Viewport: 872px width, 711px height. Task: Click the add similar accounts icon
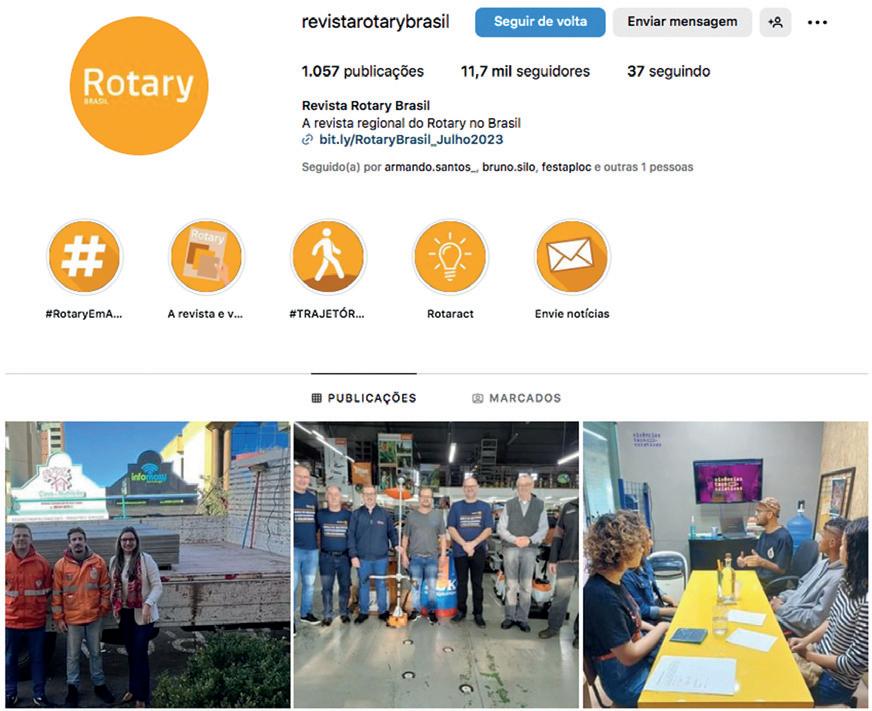tap(775, 22)
